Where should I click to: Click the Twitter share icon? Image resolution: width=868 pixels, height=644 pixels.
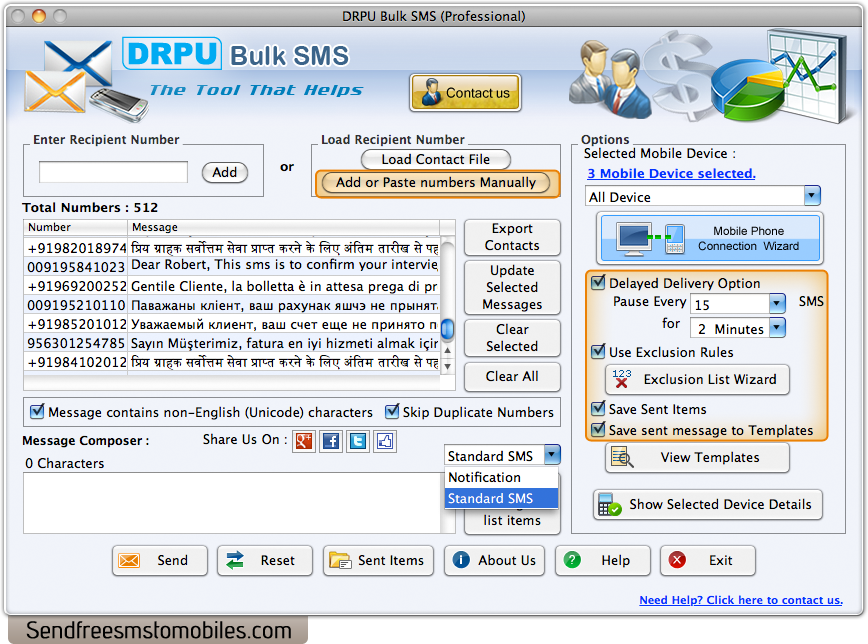[358, 441]
